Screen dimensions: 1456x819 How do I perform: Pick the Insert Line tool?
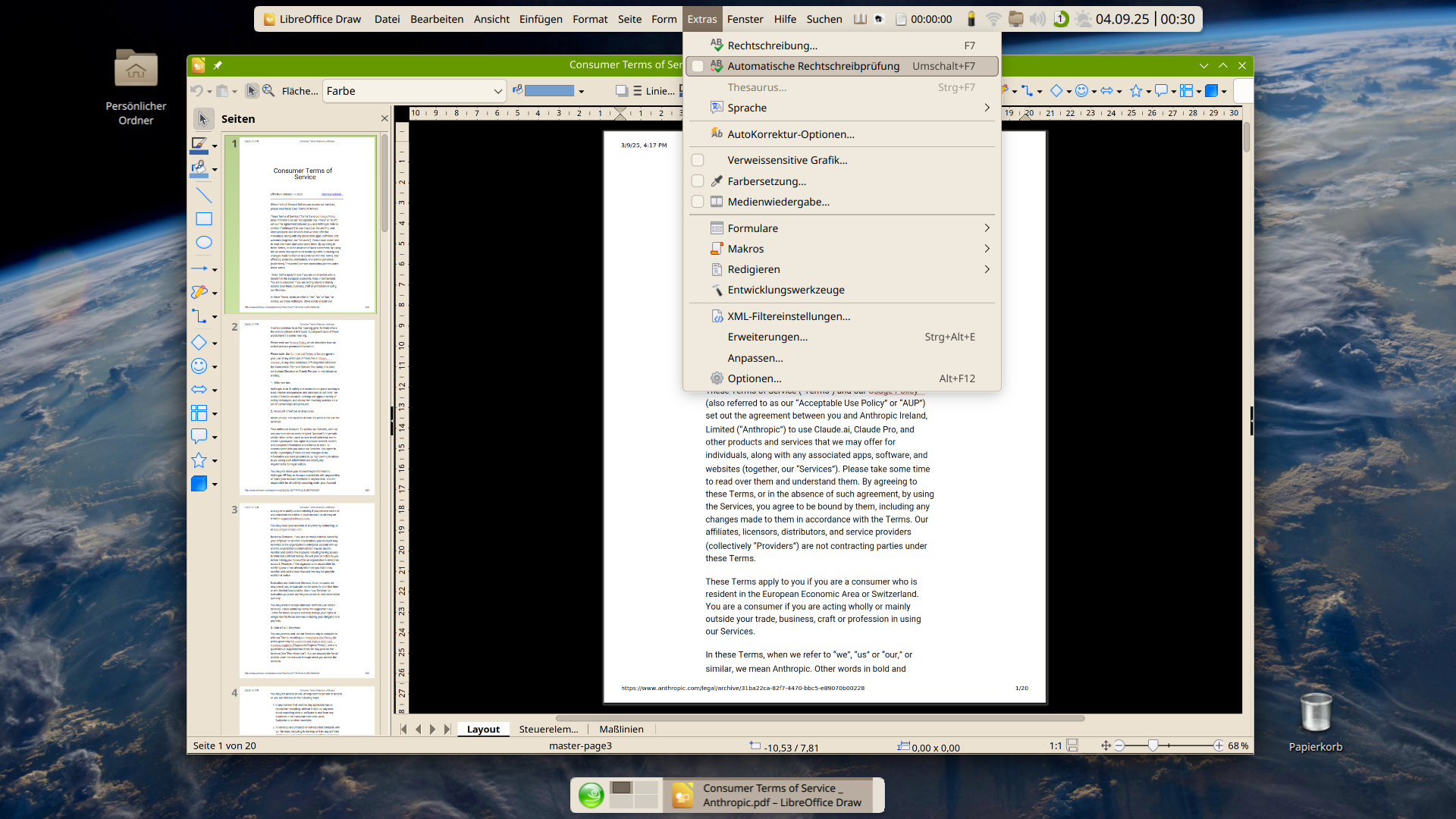203,195
